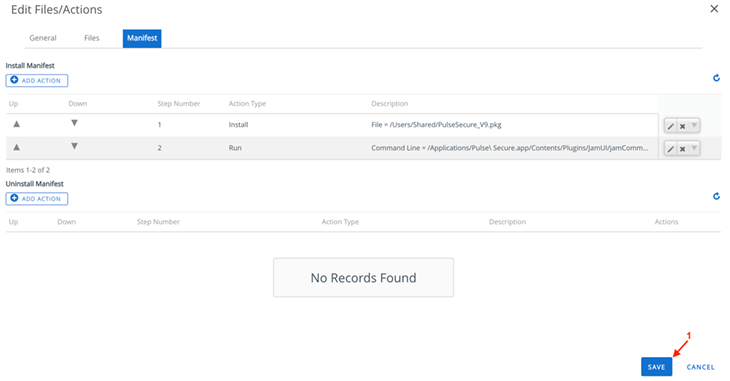The image size is (730, 381).
Task: Click Install Manifest Description column header
Action: click(390, 103)
